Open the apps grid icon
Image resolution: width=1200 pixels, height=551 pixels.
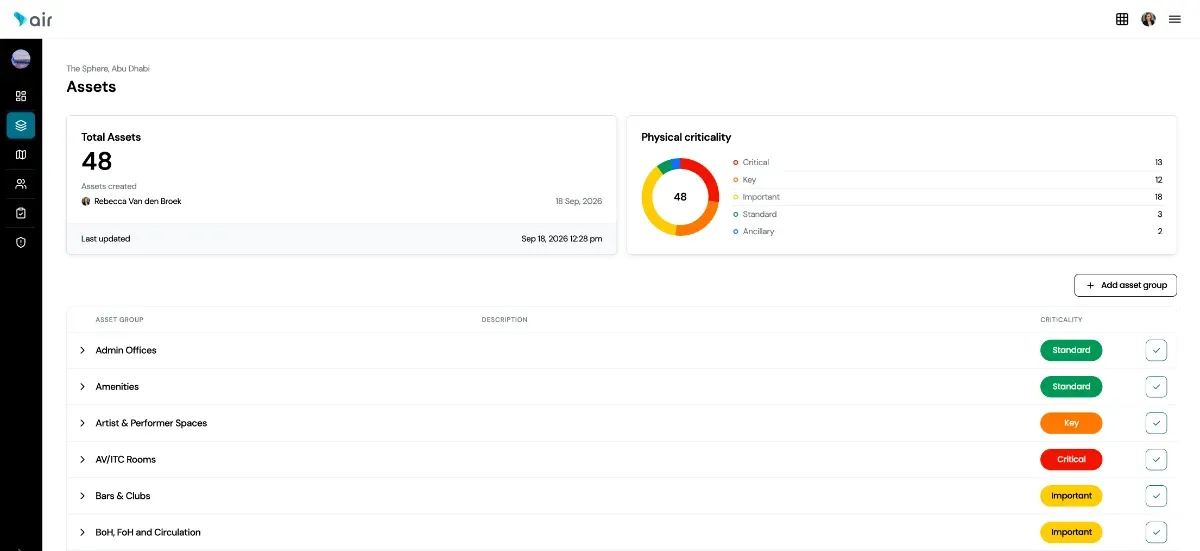pos(1122,19)
